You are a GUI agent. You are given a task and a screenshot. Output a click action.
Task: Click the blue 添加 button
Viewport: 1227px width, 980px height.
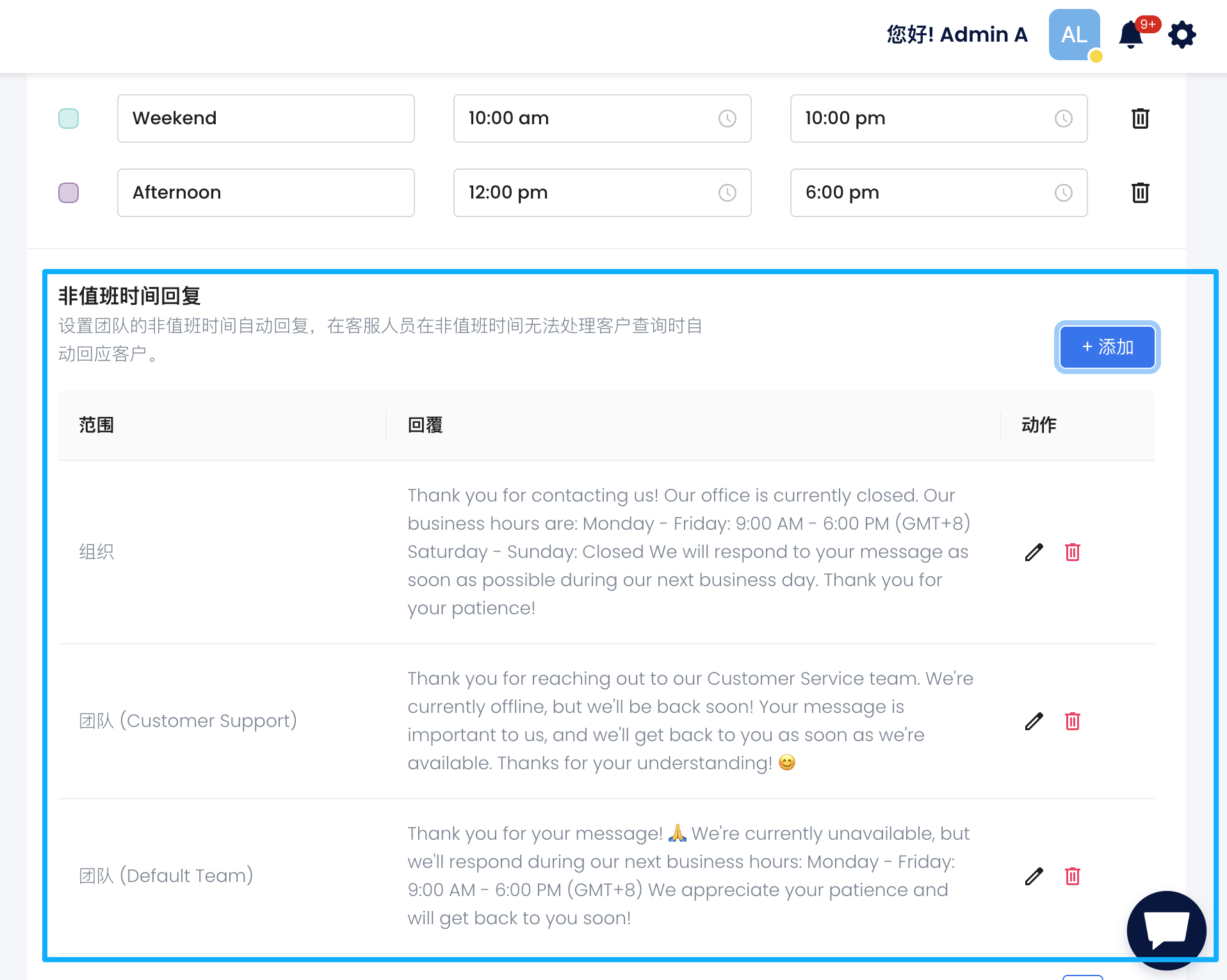tap(1107, 347)
